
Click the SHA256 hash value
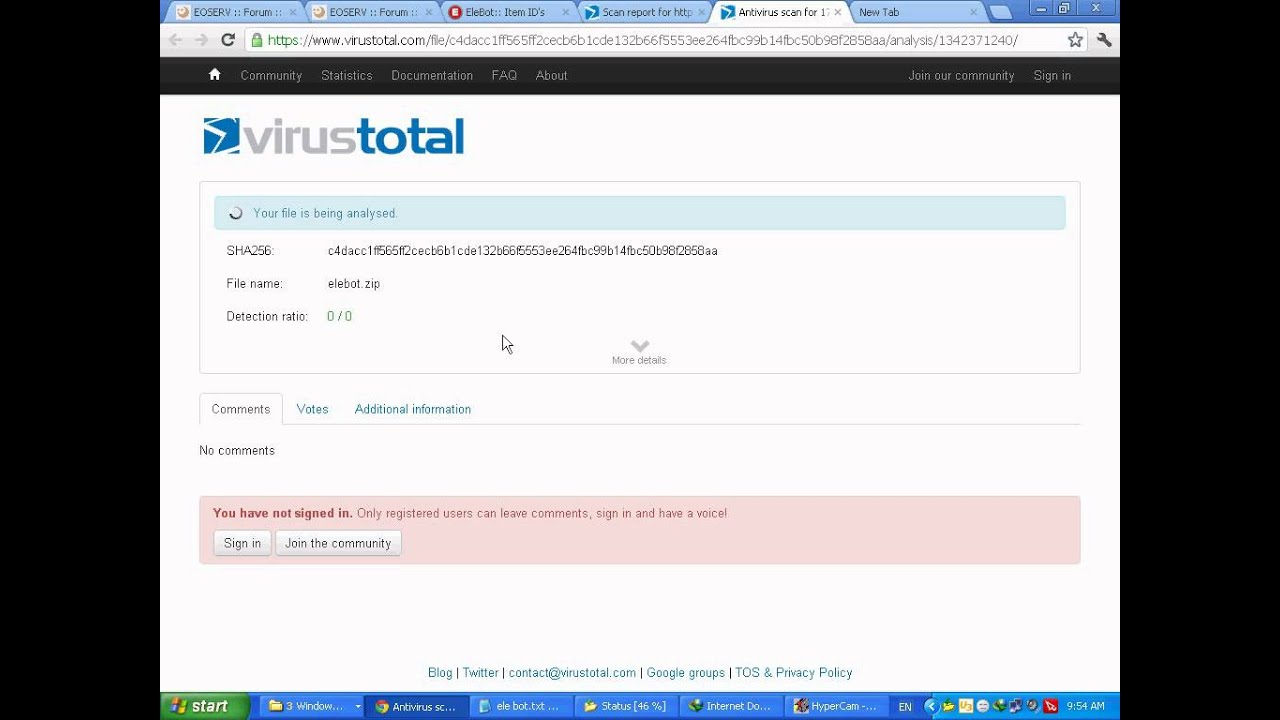point(522,251)
